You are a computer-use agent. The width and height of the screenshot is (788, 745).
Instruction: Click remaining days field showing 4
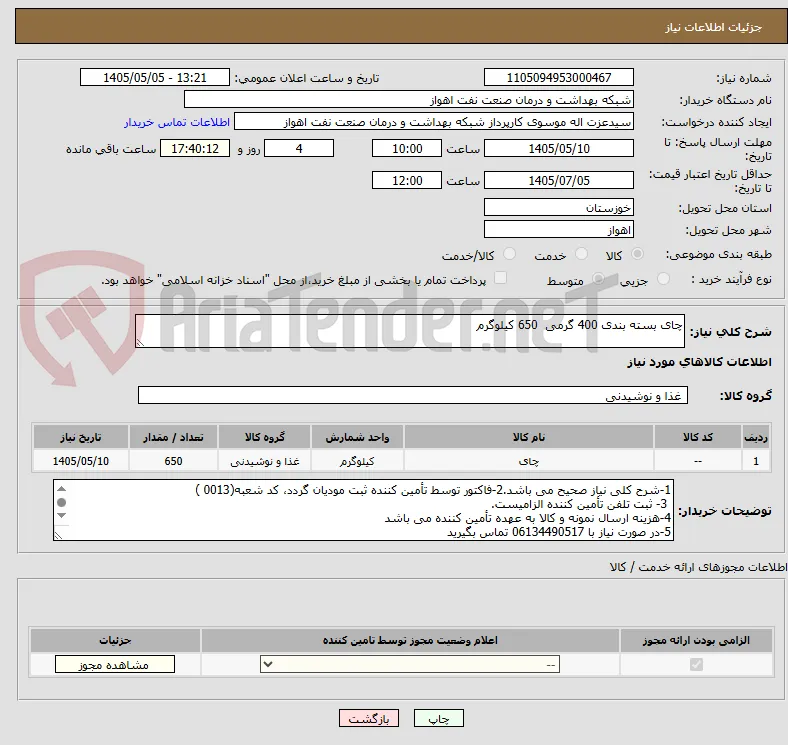[299, 148]
